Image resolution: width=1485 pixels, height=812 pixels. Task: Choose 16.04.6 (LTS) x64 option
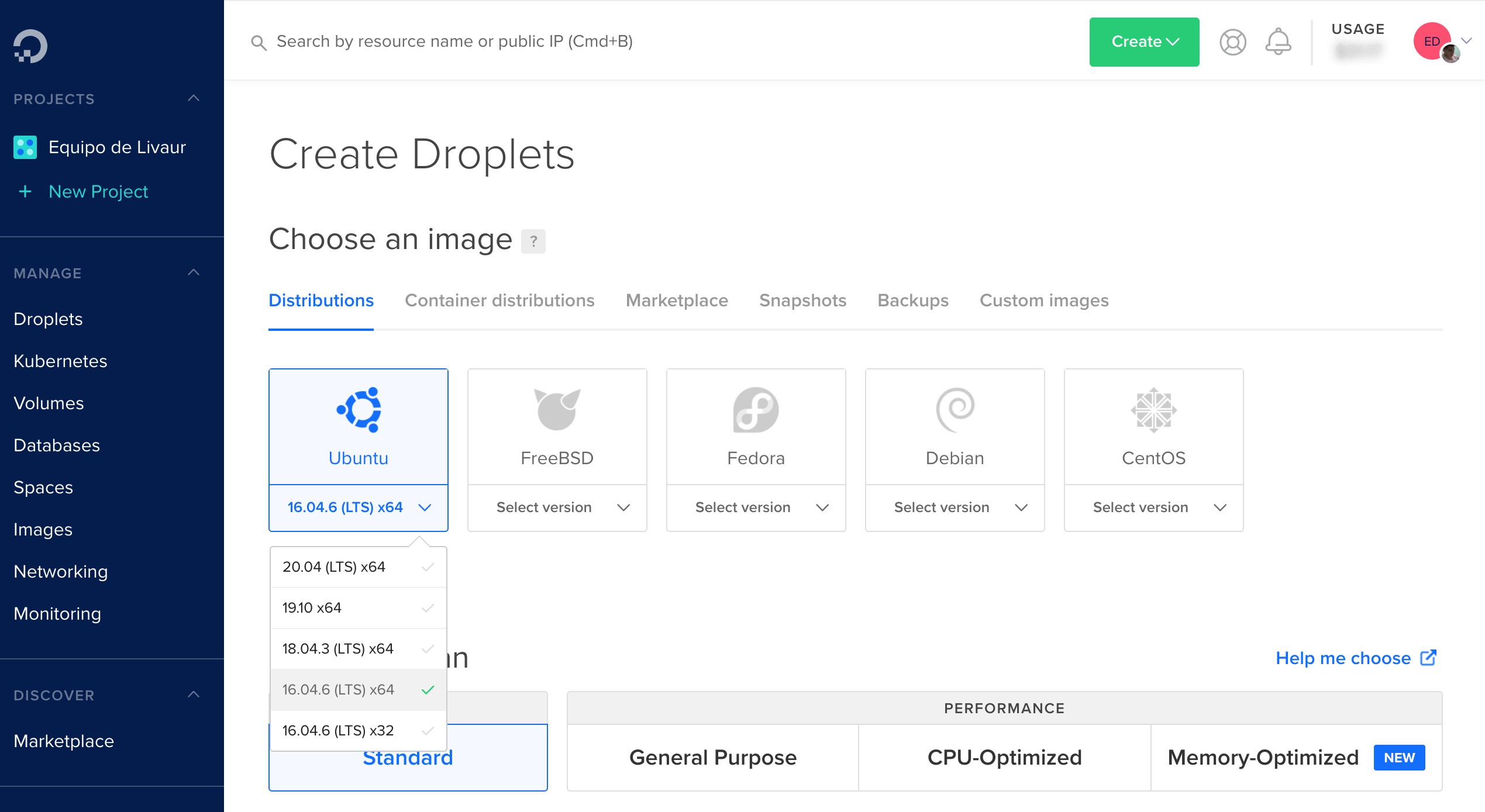point(359,690)
